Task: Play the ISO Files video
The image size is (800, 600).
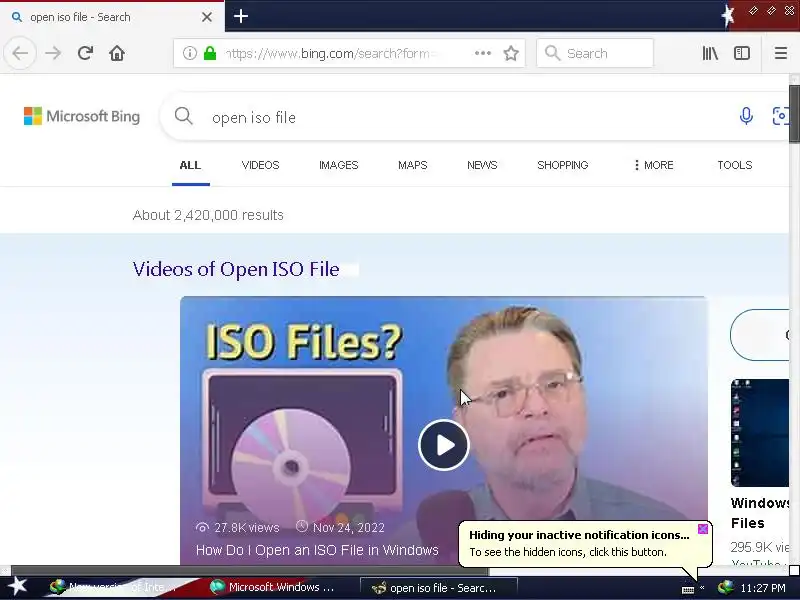Action: (x=444, y=445)
